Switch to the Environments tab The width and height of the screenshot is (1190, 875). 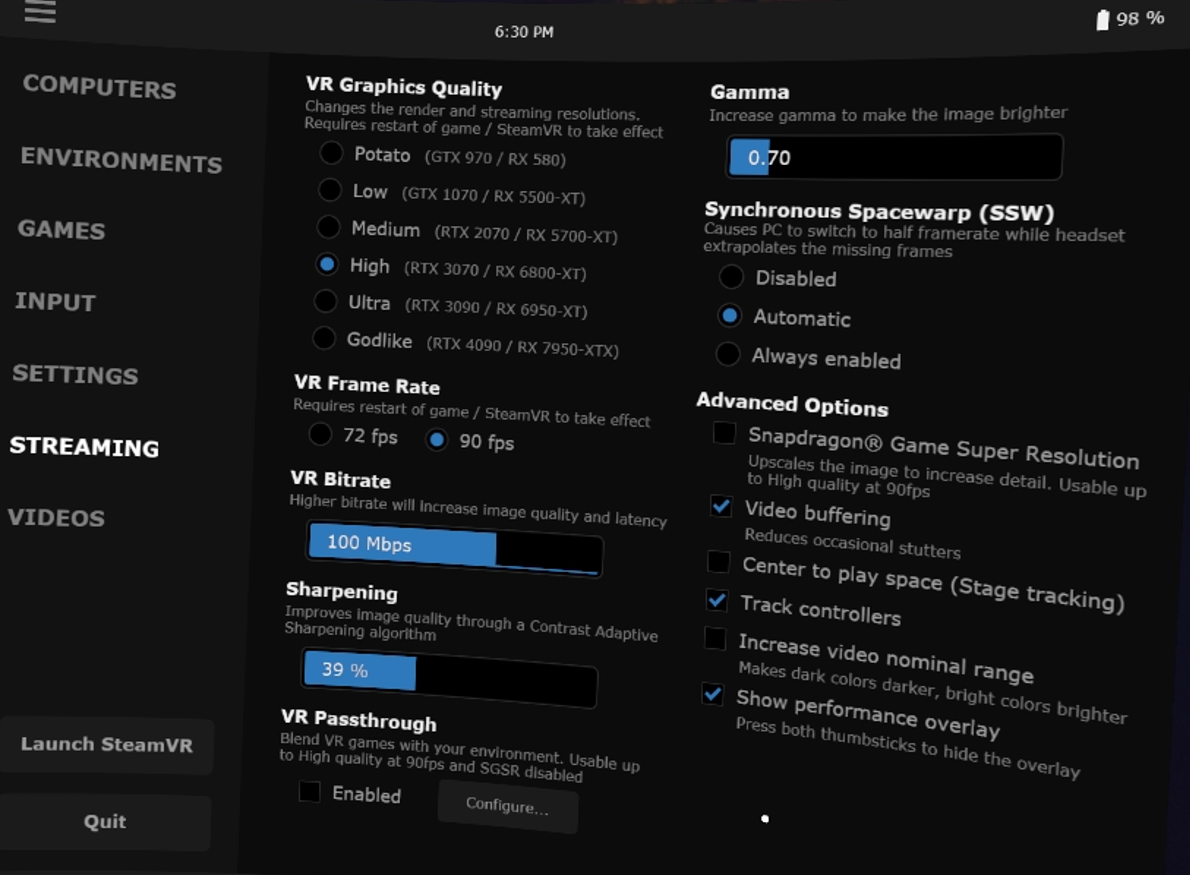click(121, 160)
